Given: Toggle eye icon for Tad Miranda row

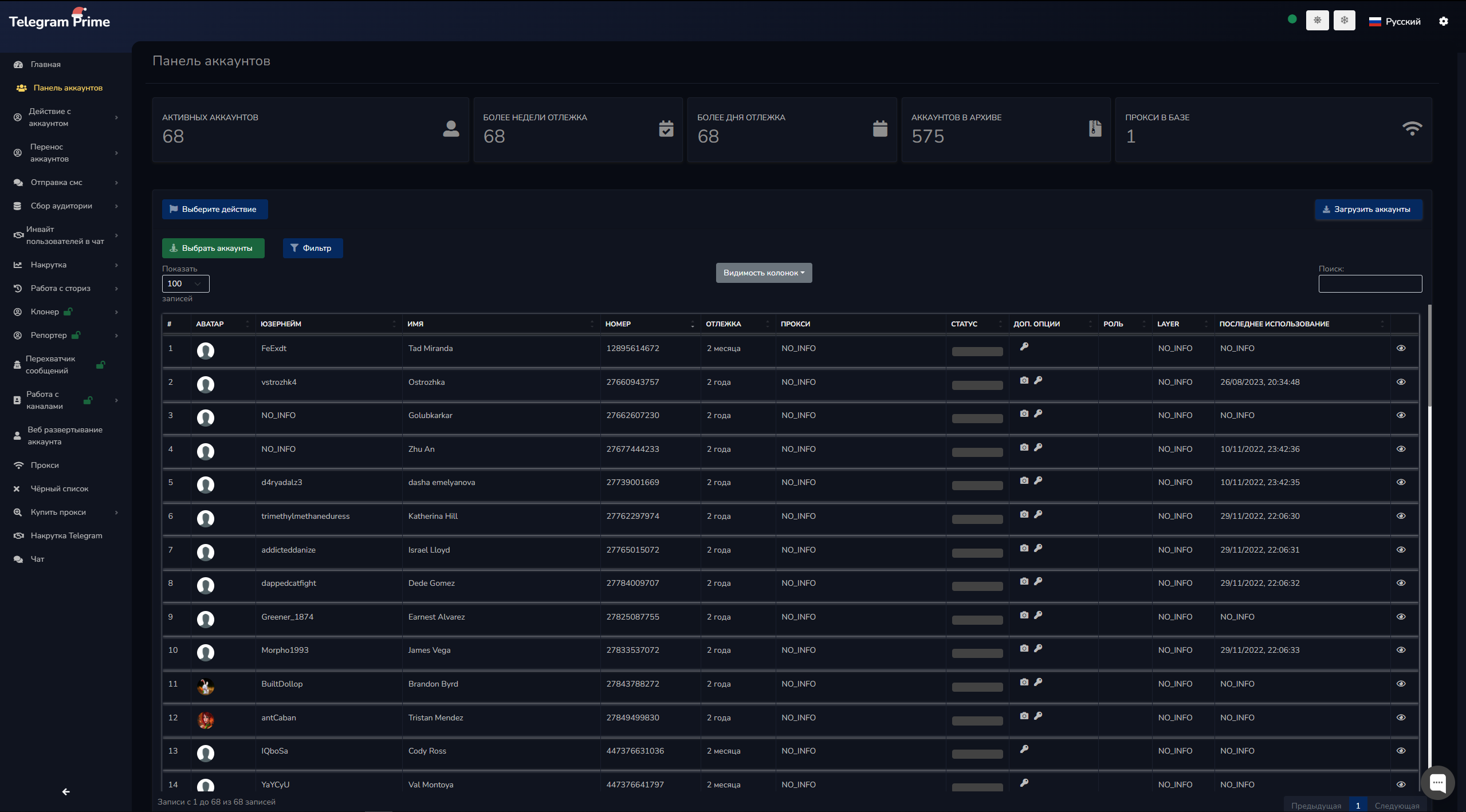Looking at the screenshot, I should (1401, 348).
